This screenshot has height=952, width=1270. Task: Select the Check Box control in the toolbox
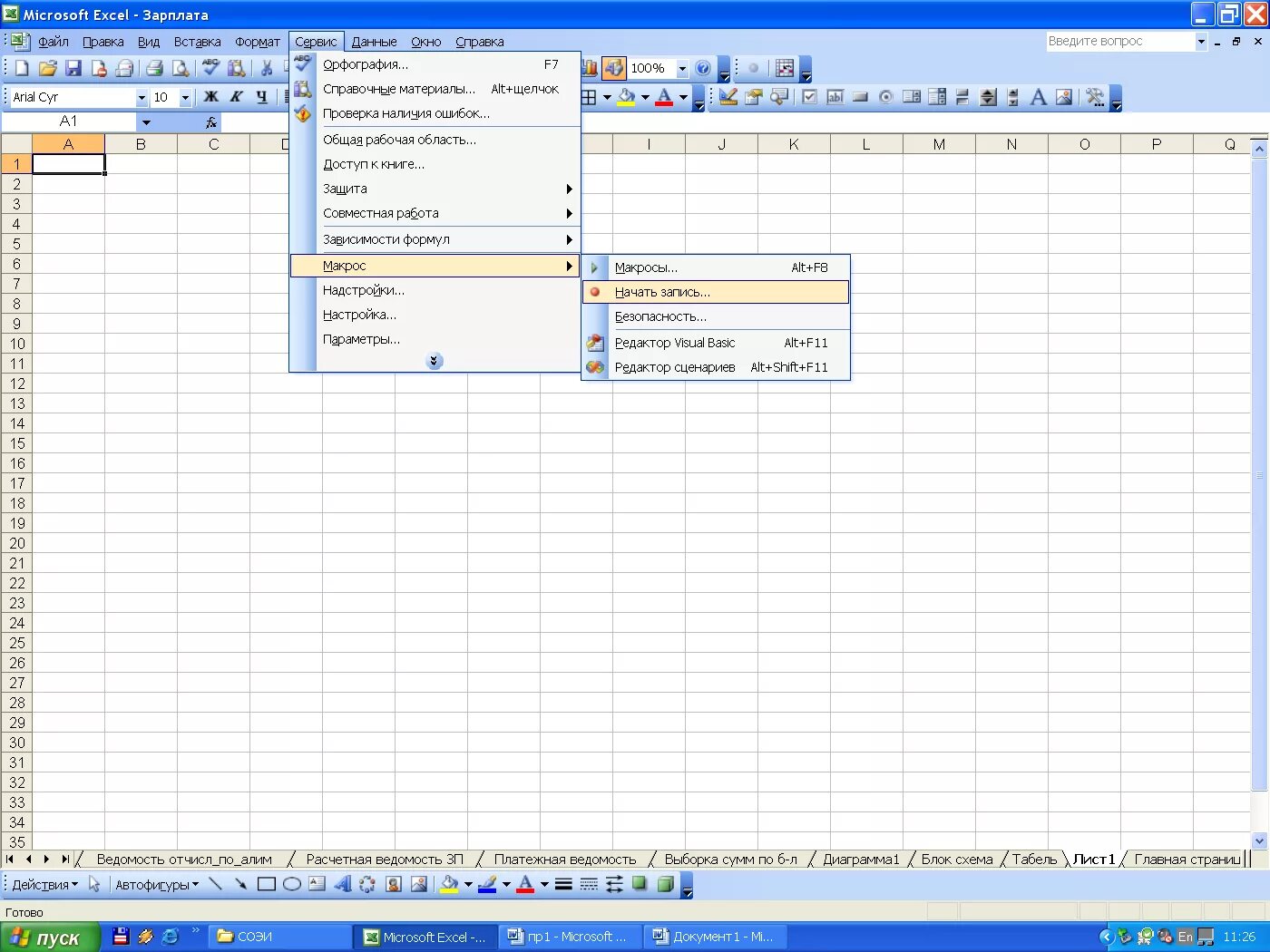(810, 97)
